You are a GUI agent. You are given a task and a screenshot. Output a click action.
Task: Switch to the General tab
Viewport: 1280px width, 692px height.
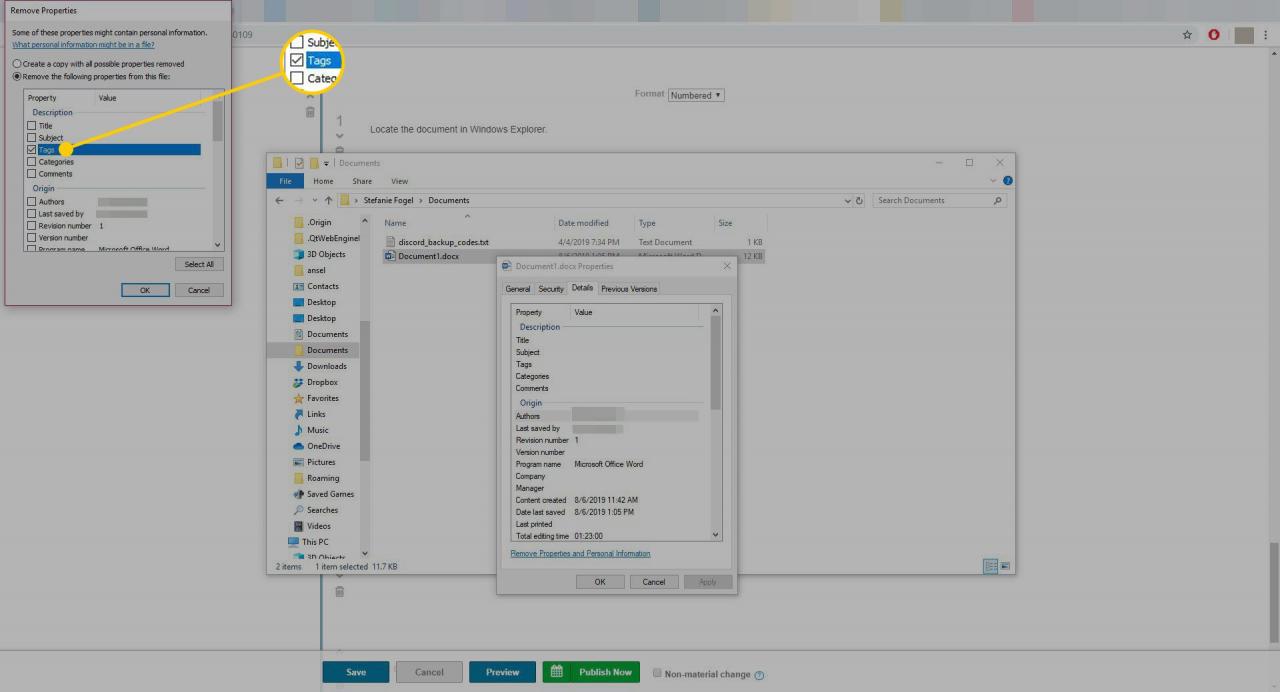pyautogui.click(x=518, y=289)
